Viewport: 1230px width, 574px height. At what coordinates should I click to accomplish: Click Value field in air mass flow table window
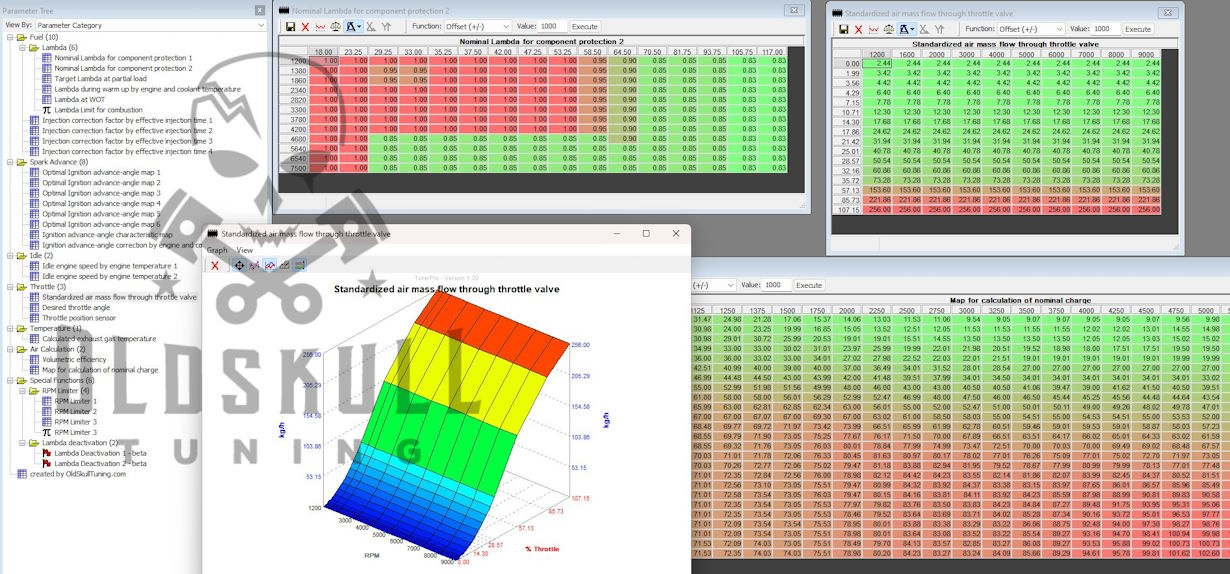1106,29
